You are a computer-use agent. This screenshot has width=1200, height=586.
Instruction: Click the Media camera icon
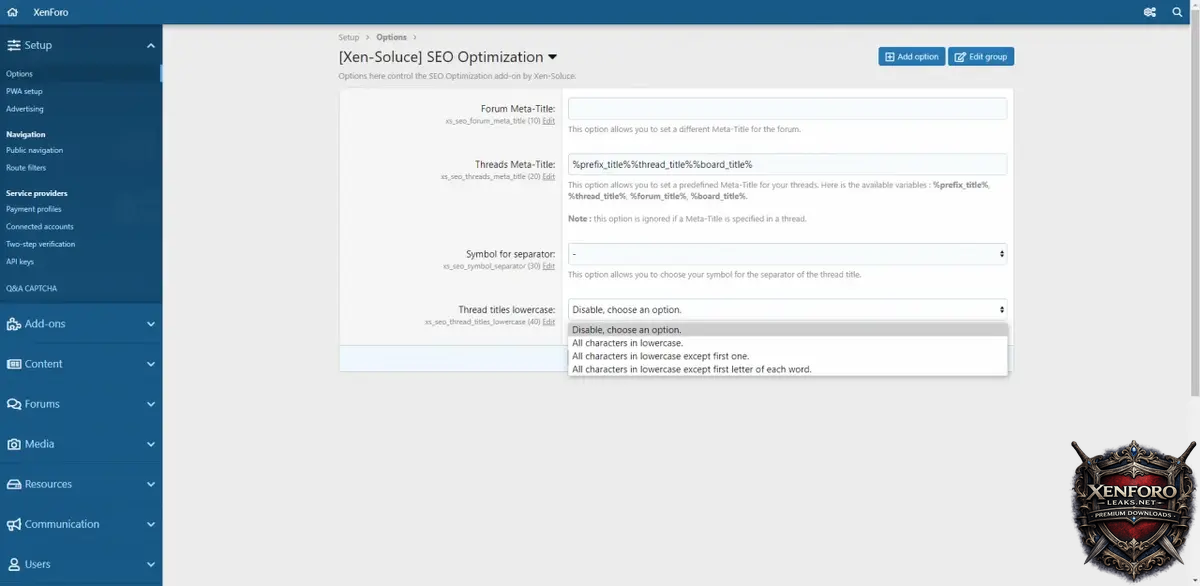(x=14, y=444)
